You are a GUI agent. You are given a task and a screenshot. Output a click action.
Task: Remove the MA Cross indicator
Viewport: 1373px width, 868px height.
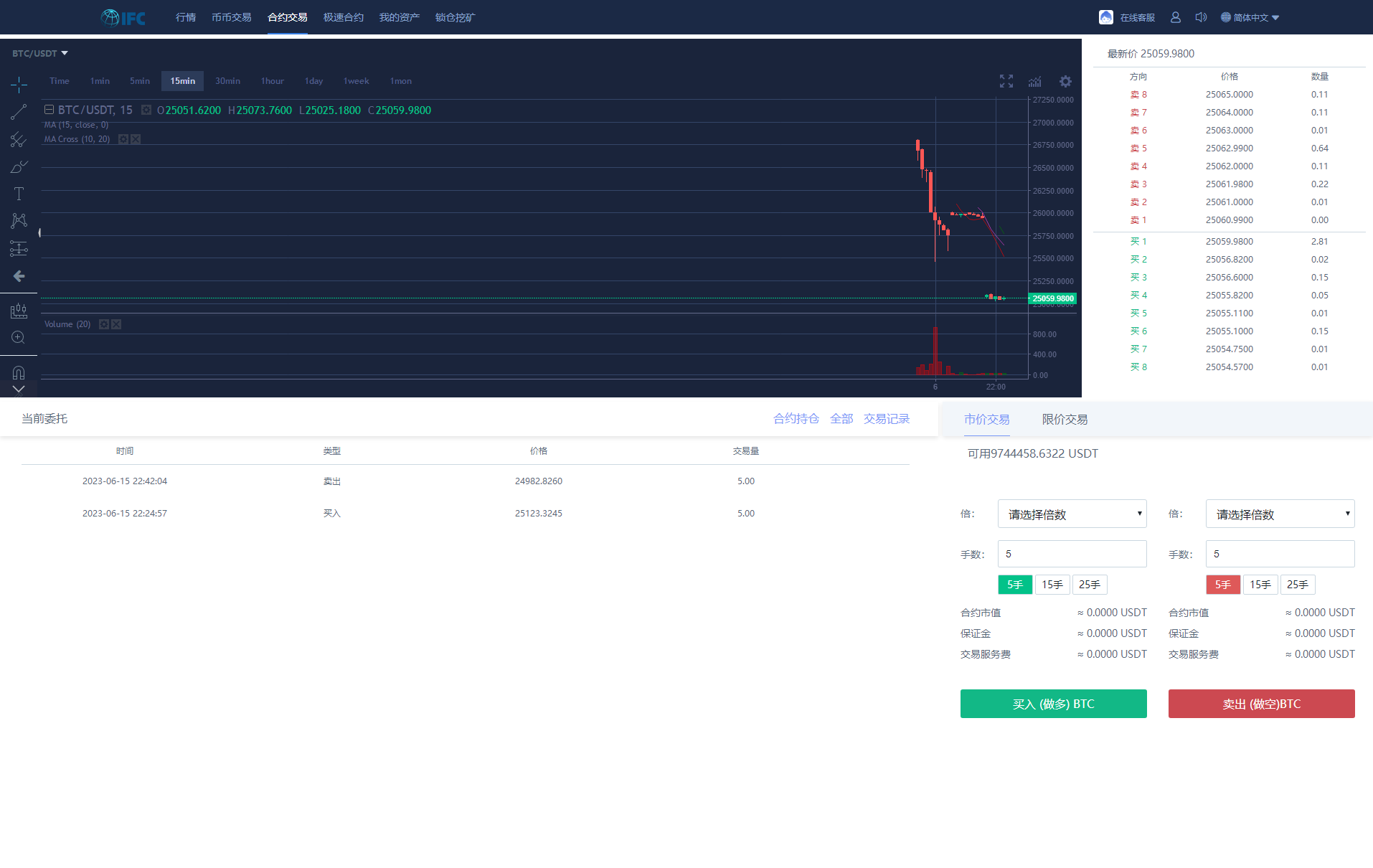136,139
